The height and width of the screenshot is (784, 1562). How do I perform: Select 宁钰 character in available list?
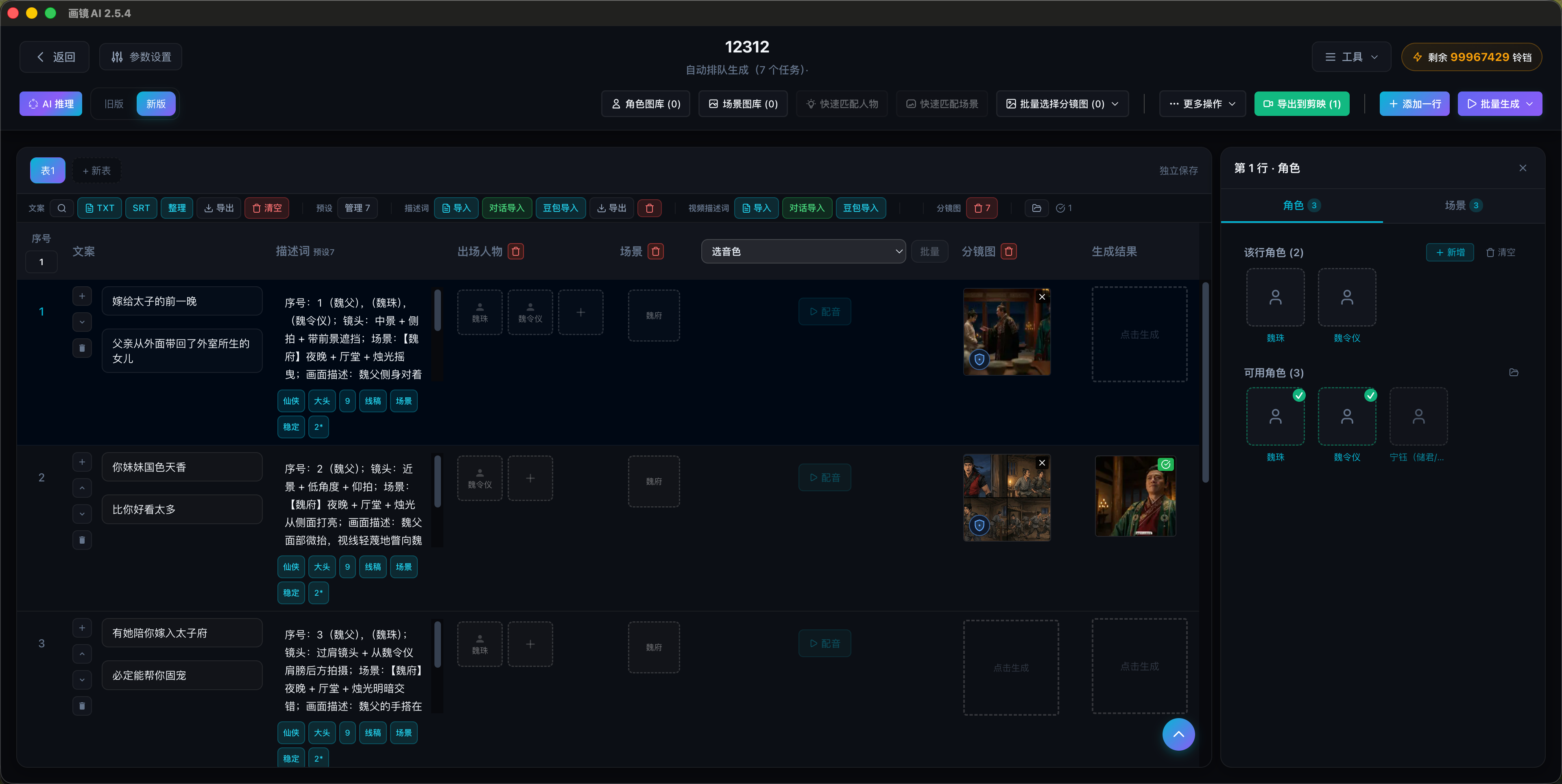[x=1418, y=417]
